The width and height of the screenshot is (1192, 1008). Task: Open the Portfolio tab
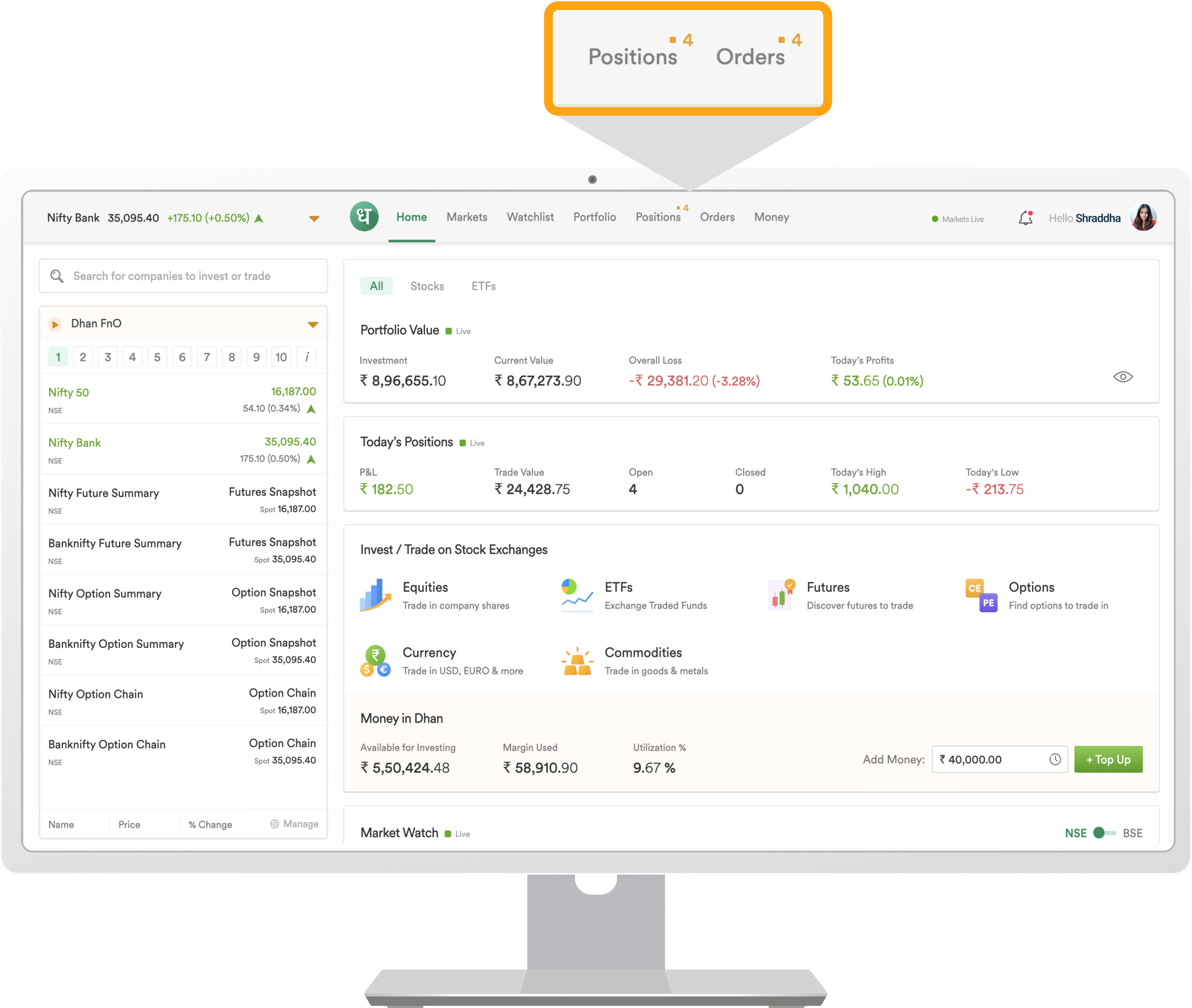(x=595, y=217)
